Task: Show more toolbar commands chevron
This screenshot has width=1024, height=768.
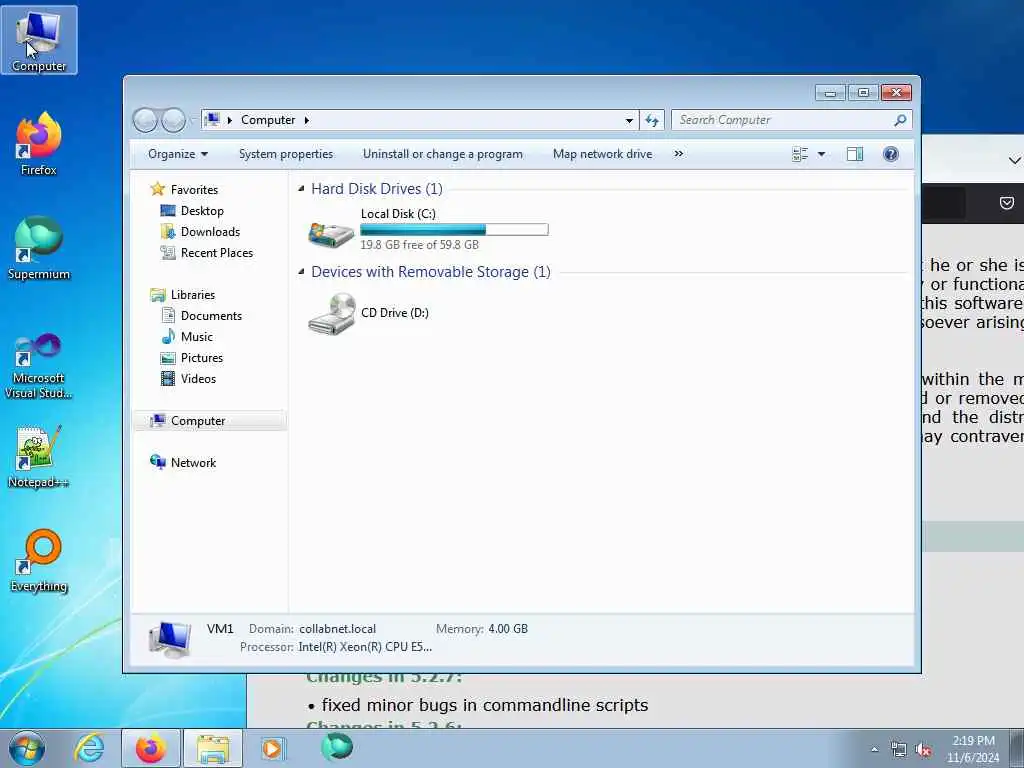Action: (679, 153)
